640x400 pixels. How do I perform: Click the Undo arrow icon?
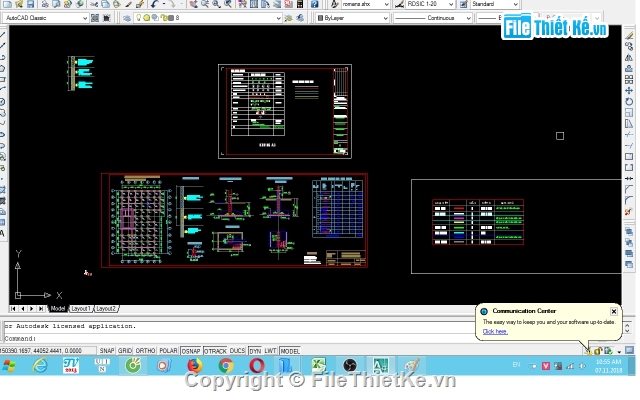click(154, 4)
